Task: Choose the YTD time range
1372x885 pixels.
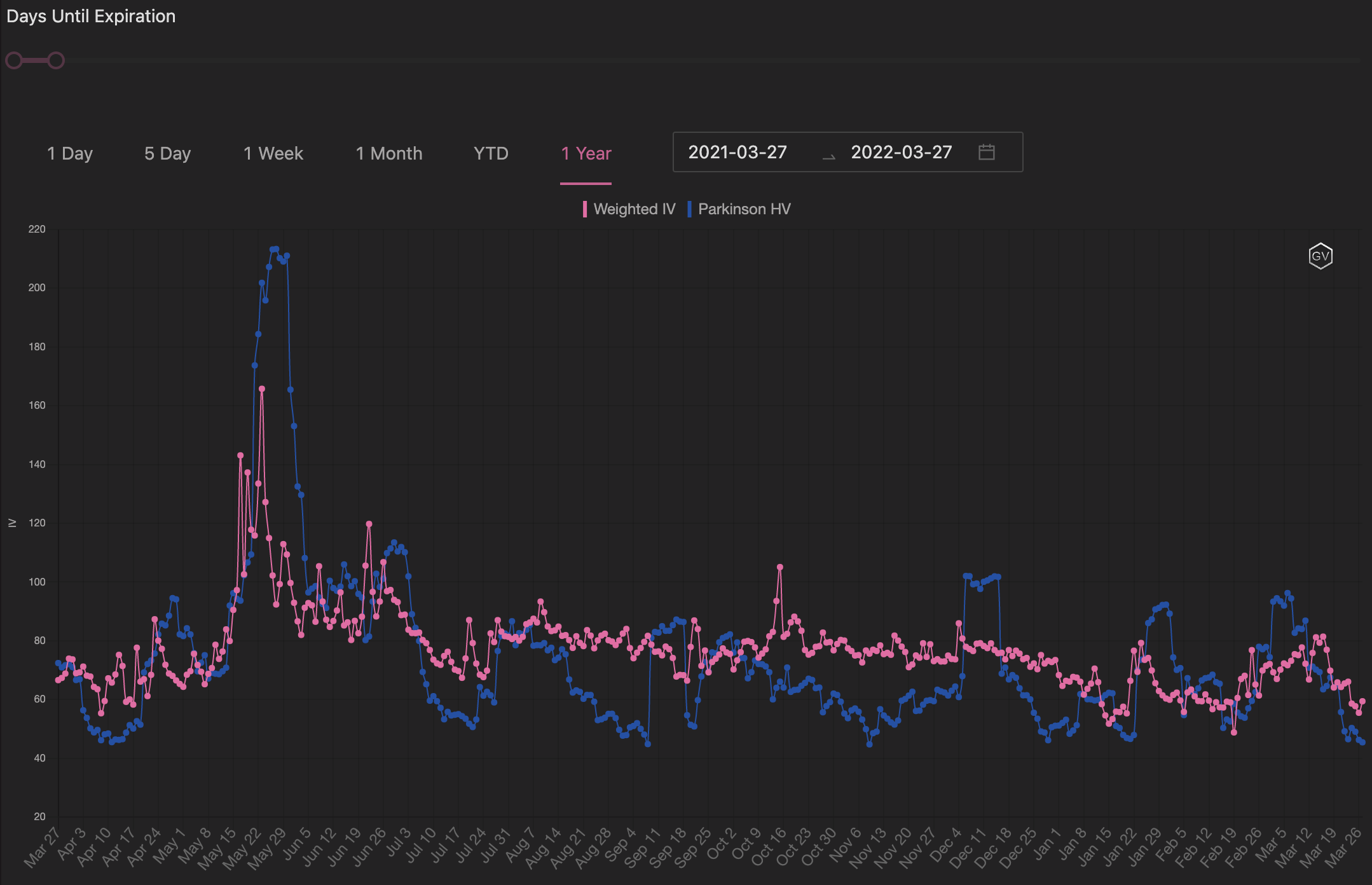Action: (491, 153)
